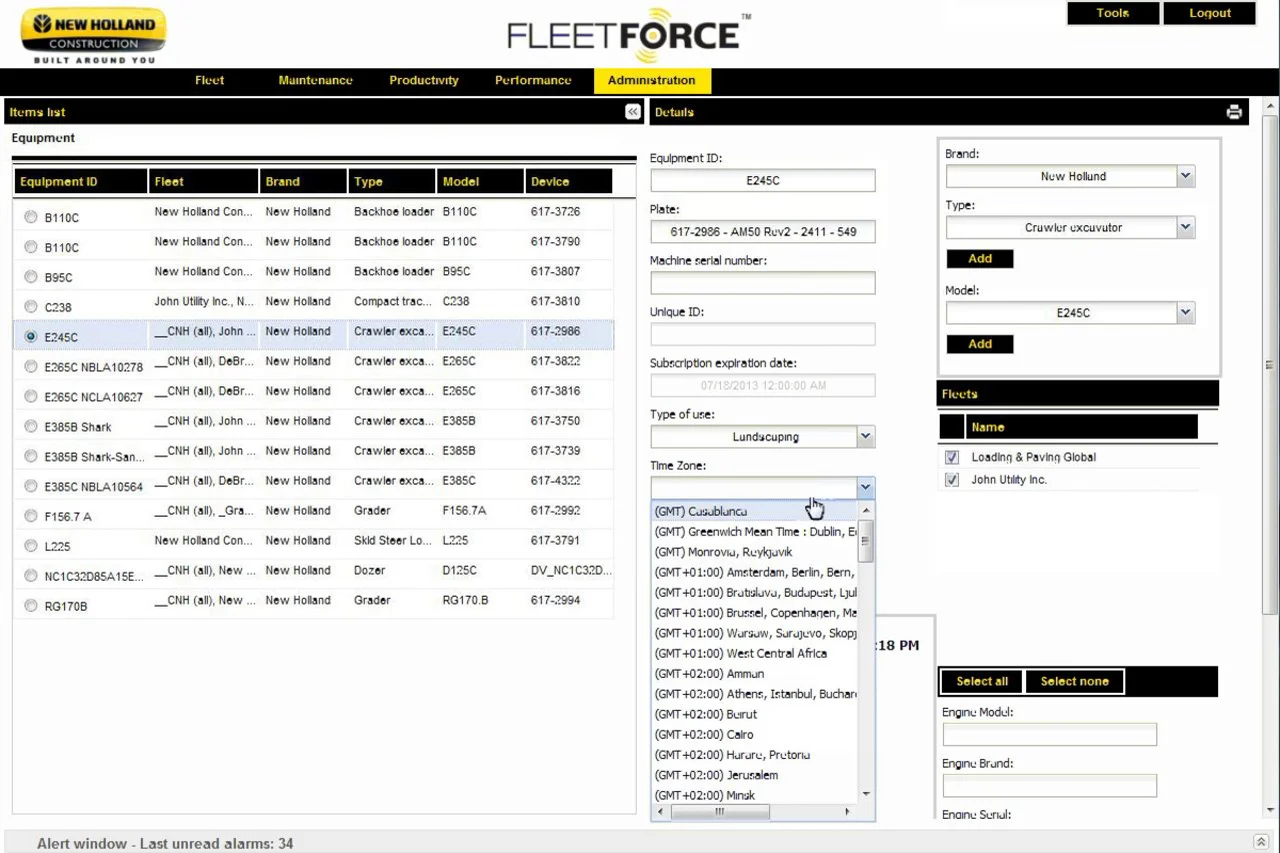This screenshot has height=853, width=1280.
Task: Open the Model dropdown showing E245C
Action: tap(1185, 313)
